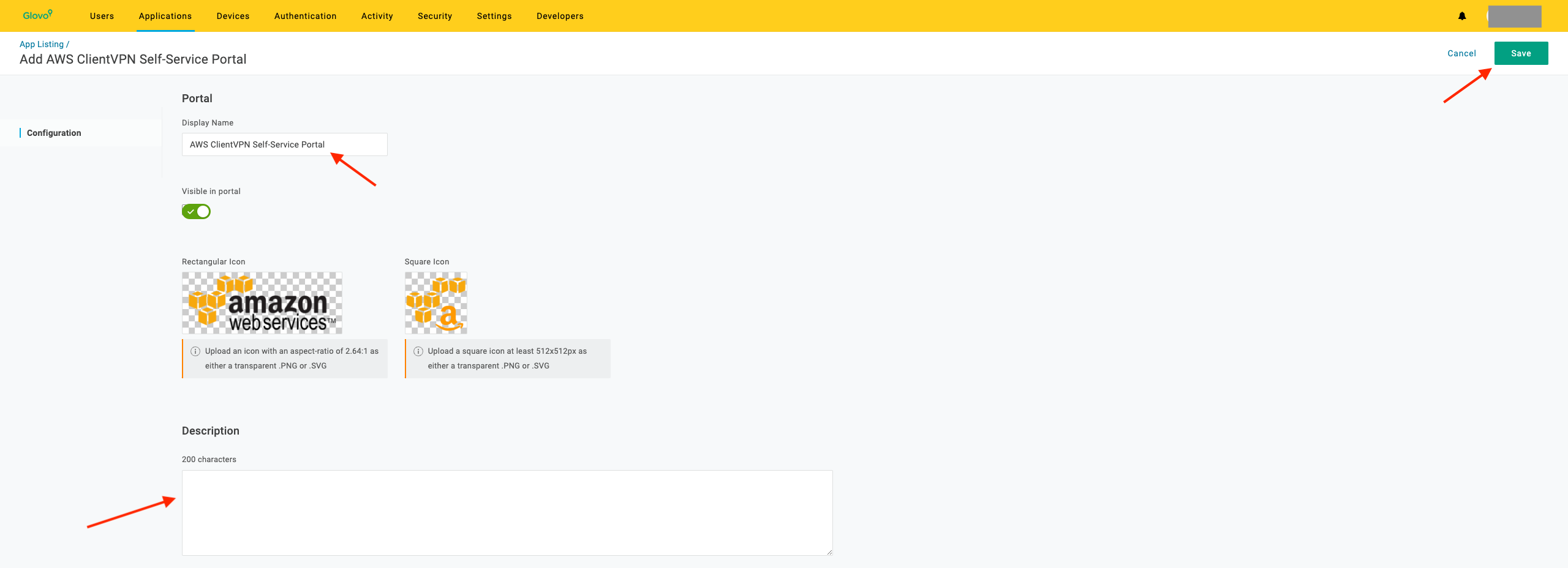The width and height of the screenshot is (1568, 568).
Task: Click the Square Icon AWS image
Action: tap(436, 303)
